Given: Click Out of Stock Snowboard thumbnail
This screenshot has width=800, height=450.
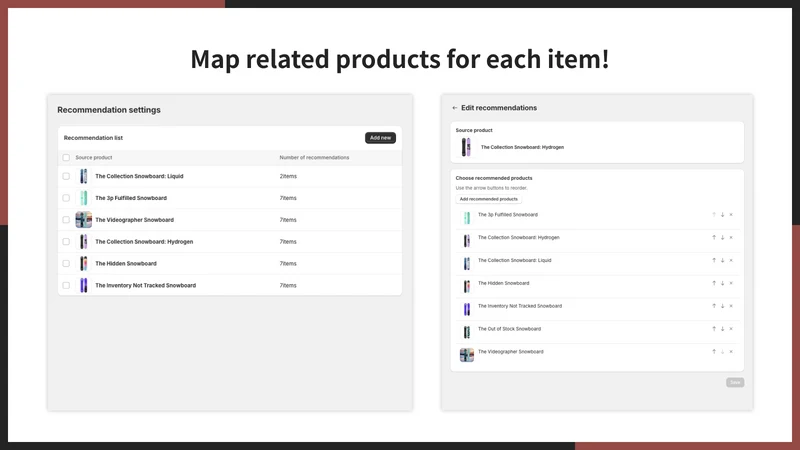Looking at the screenshot, I should point(467,332).
